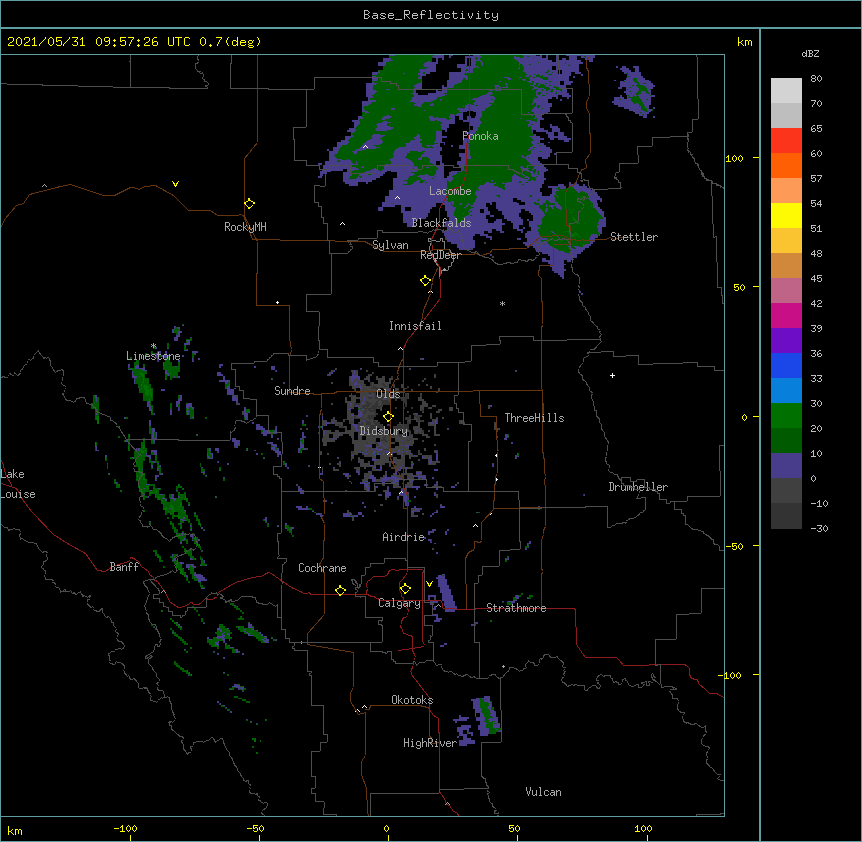
Task: Click the purple radar streak east of Calgary
Action: (446, 592)
